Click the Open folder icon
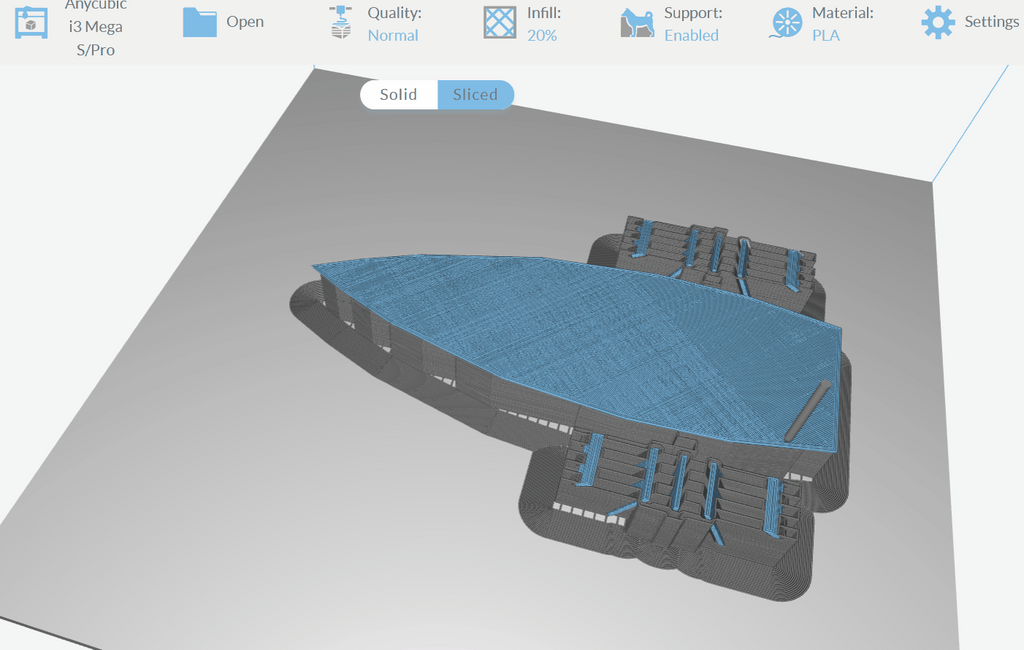Screen dimensions: 1024x650 199,22
